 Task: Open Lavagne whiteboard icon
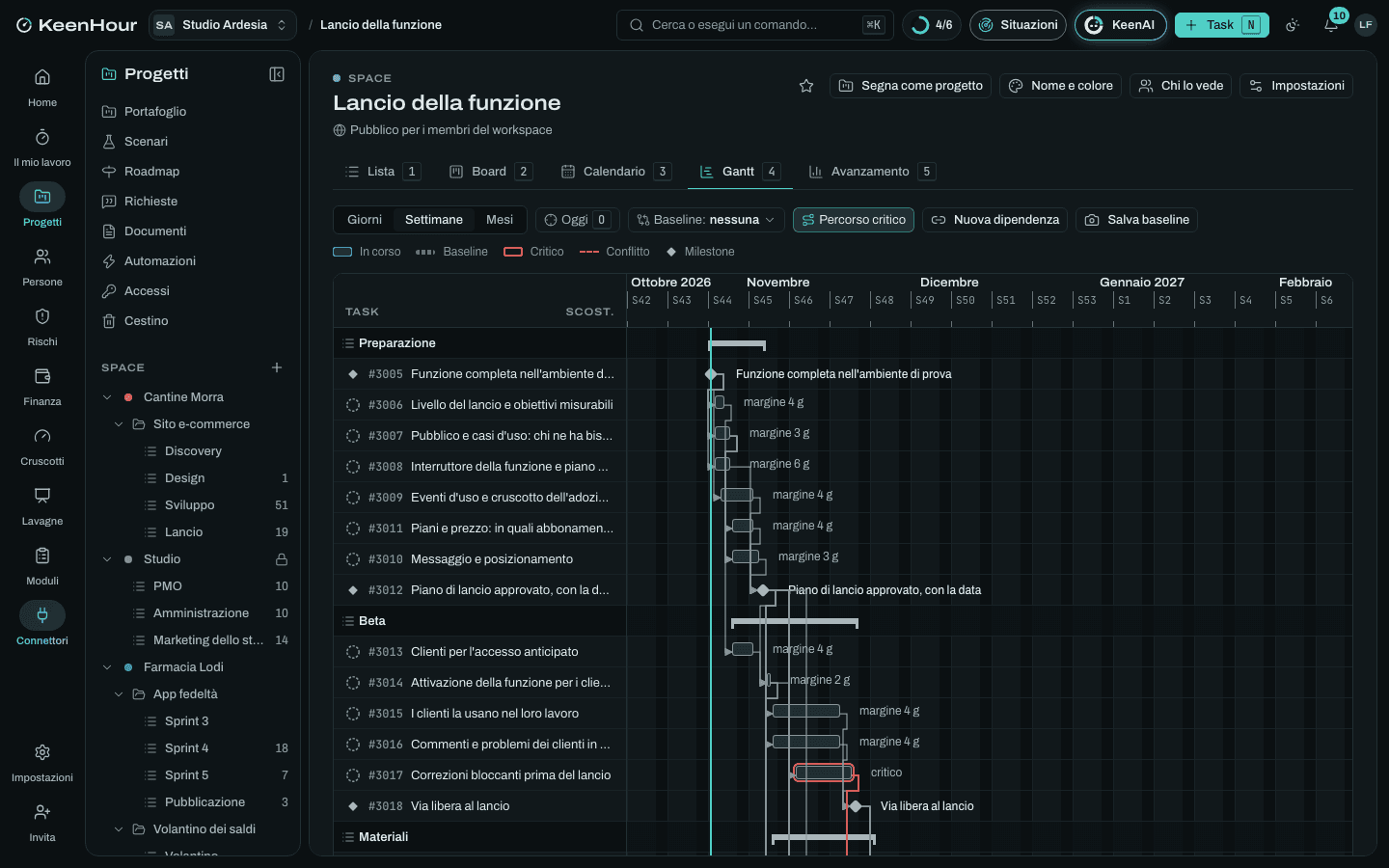(x=42, y=505)
